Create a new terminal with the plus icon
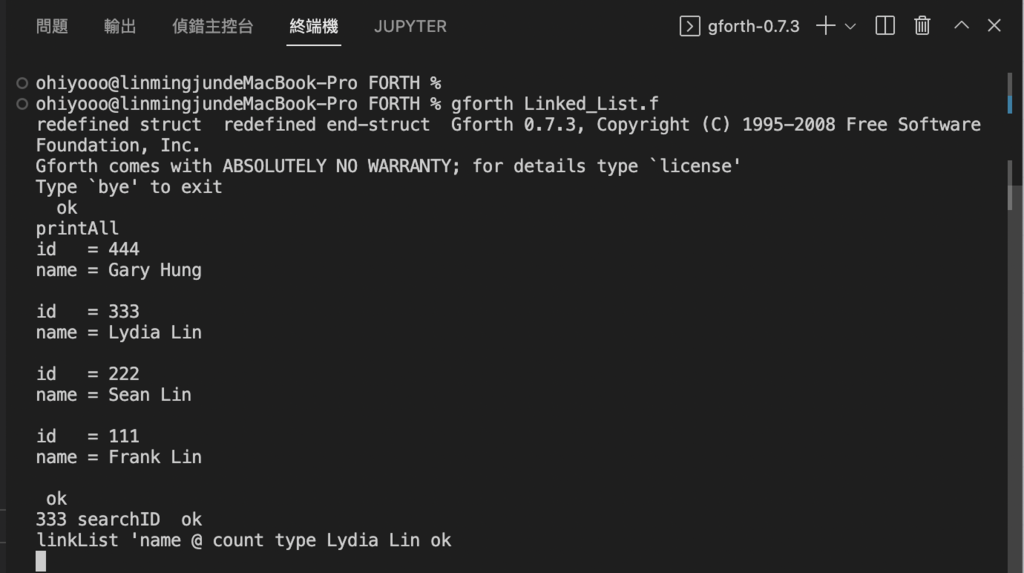1024x573 pixels. [x=825, y=25]
